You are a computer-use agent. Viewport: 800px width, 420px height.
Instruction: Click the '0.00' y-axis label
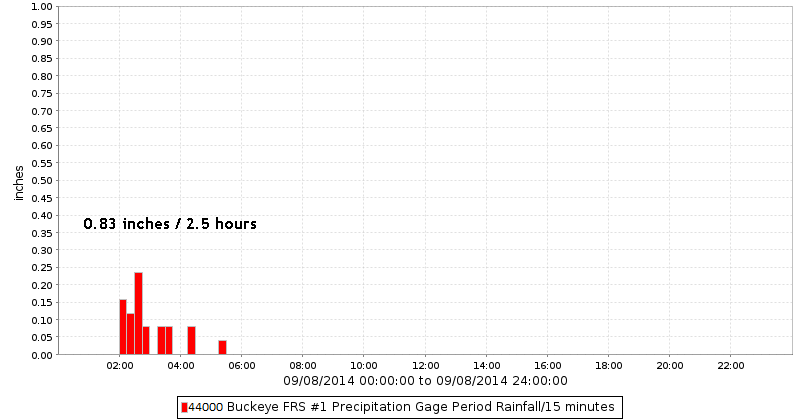tap(42, 355)
